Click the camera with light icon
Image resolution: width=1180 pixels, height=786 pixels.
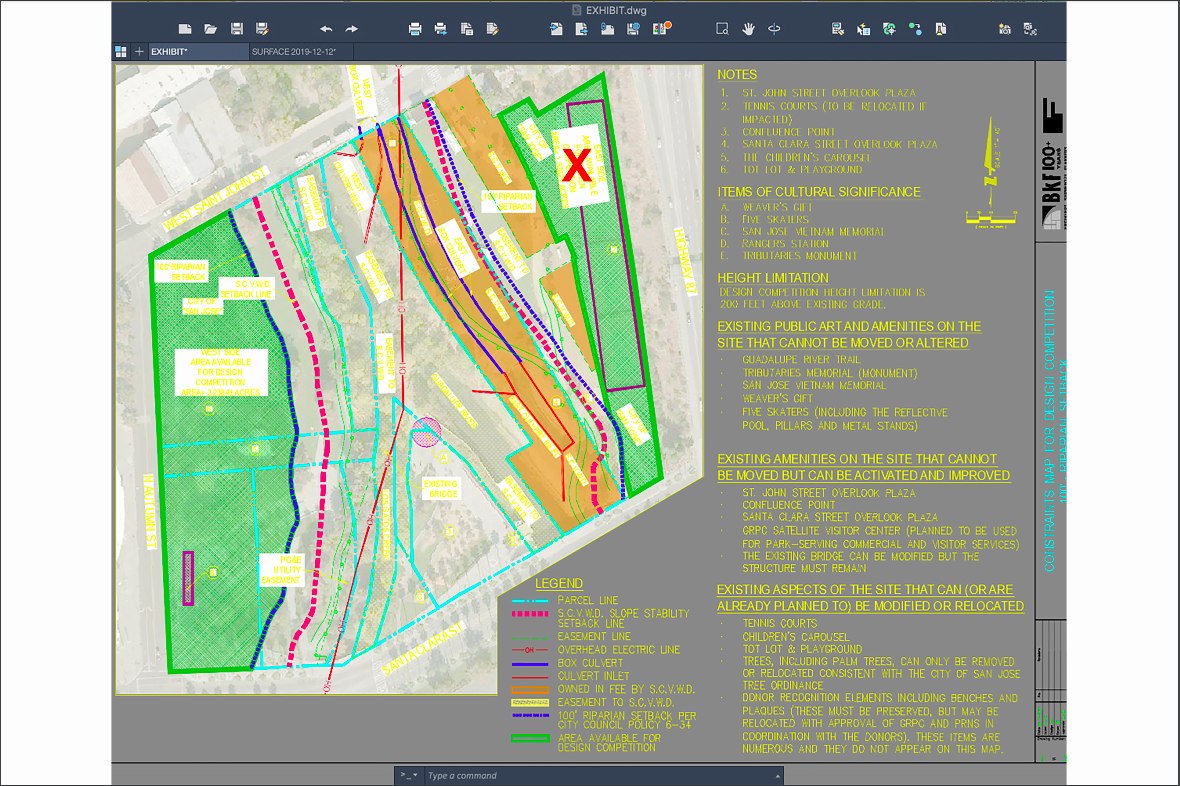[x=1005, y=29]
